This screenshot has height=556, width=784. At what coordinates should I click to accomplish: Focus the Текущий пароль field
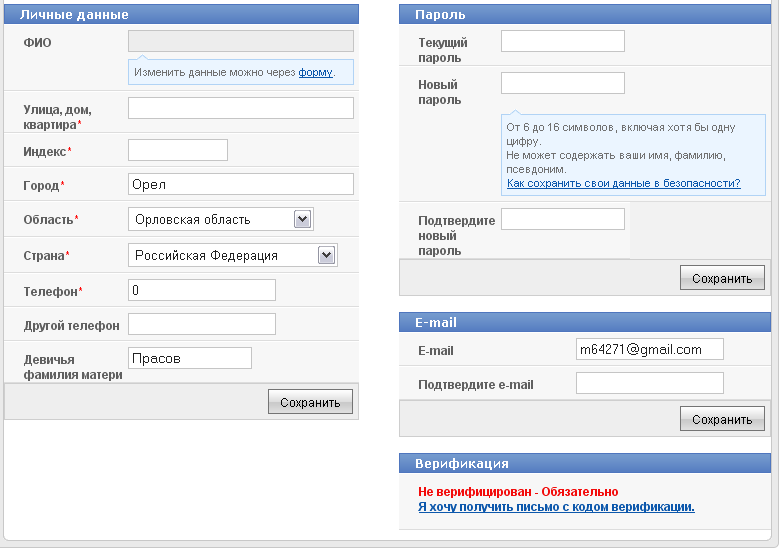(x=562, y=41)
